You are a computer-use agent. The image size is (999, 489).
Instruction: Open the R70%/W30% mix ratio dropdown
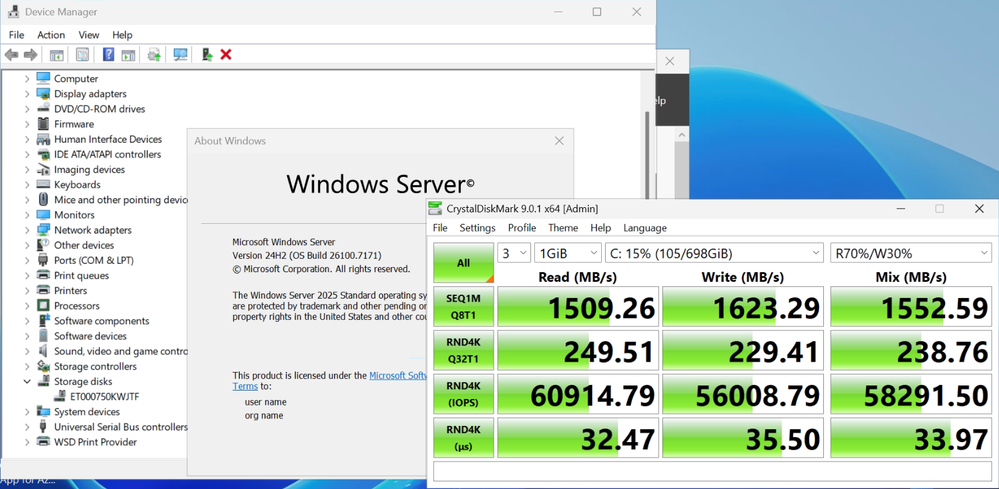pos(910,253)
